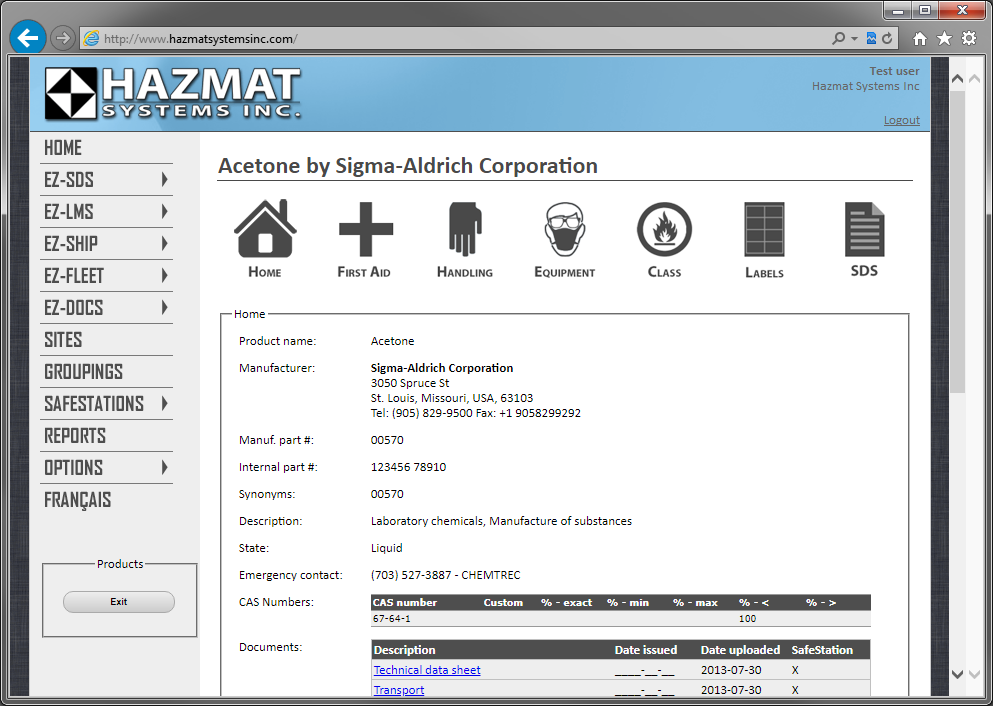Open GROUPINGS in the sidebar menu
This screenshot has width=993, height=706.
83,372
